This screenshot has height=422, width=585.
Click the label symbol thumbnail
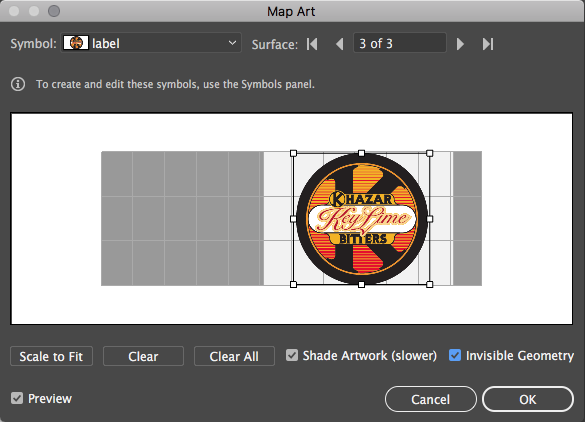tap(76, 43)
